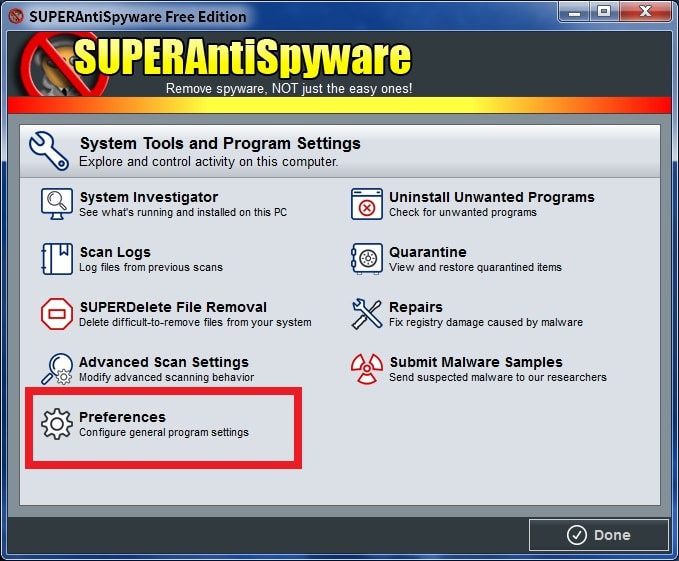Click the blue wrench System Tools icon

pyautogui.click(x=48, y=151)
